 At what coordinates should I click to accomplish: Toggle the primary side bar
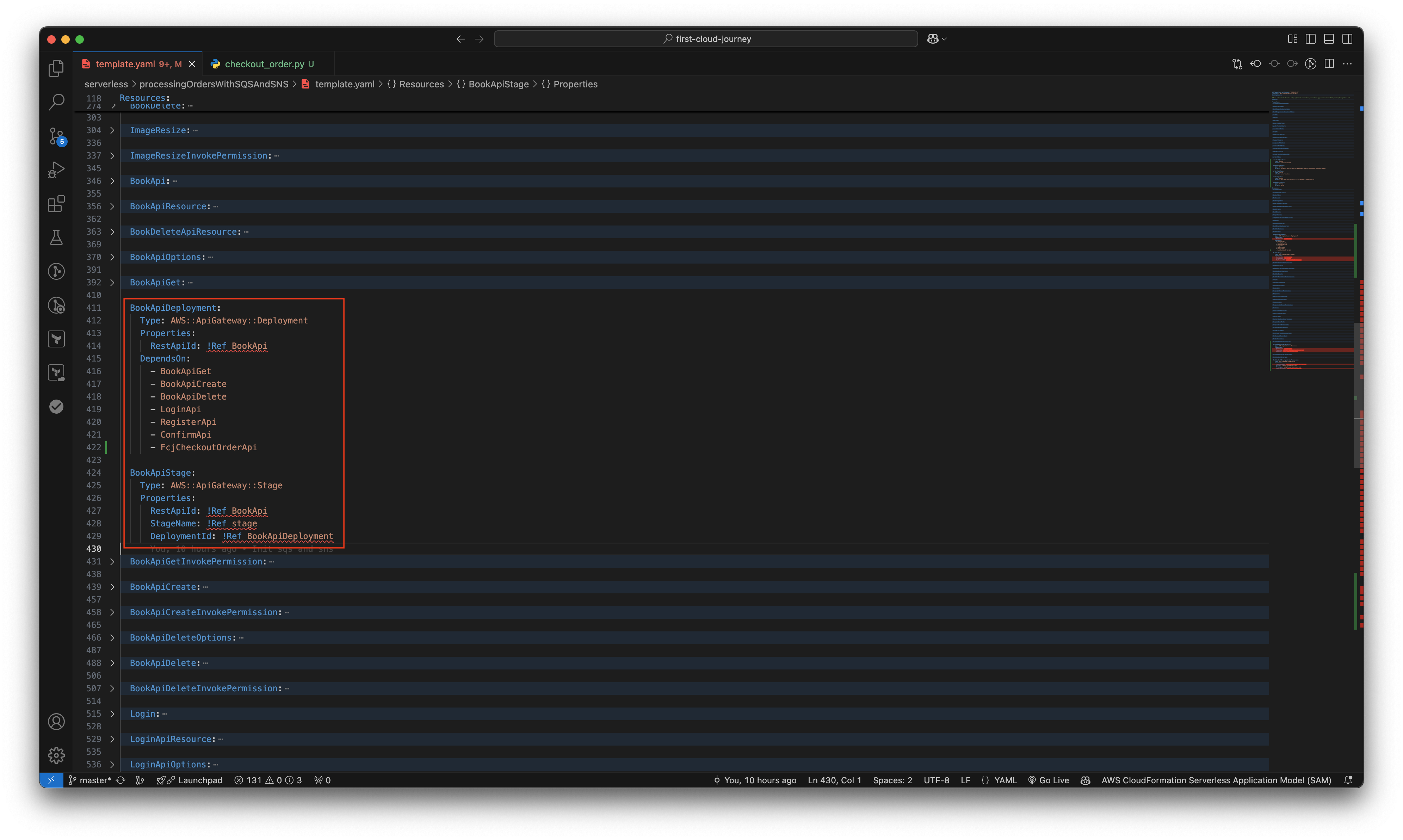1311,39
